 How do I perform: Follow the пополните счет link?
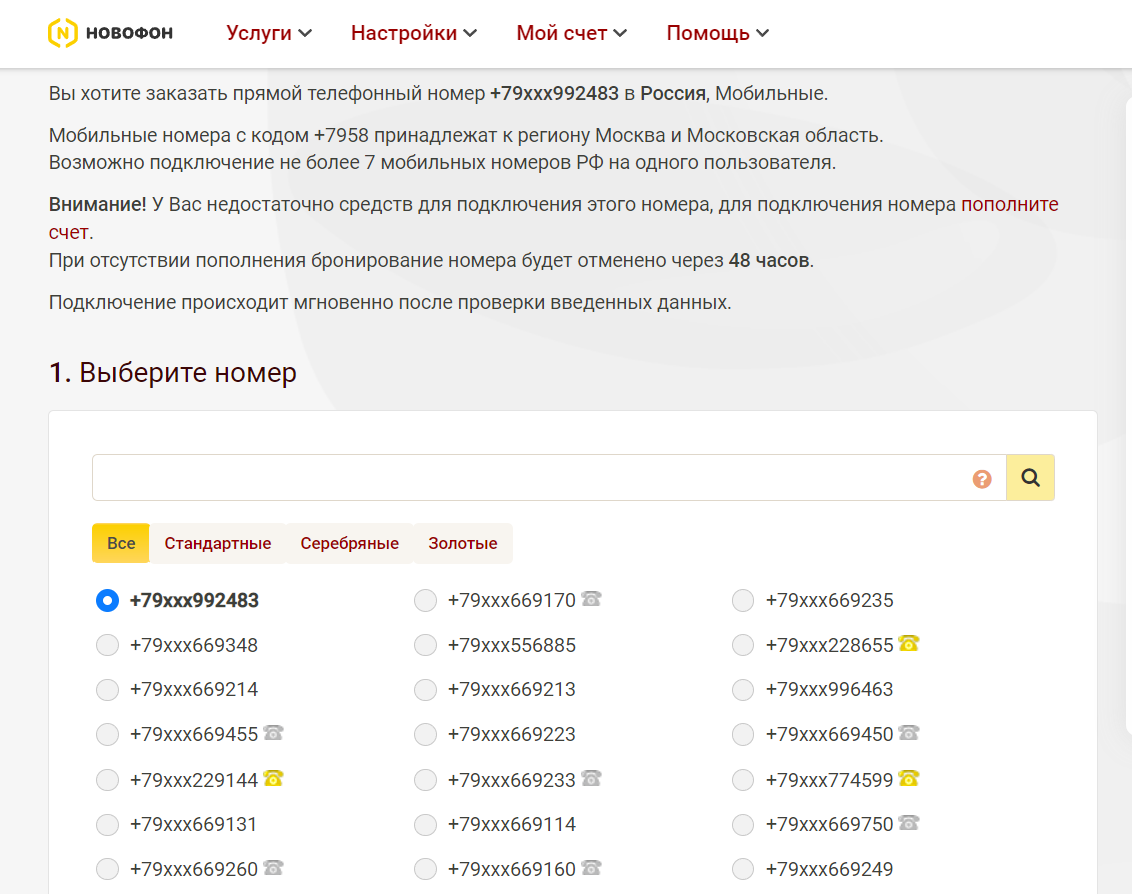pyautogui.click(x=1009, y=205)
